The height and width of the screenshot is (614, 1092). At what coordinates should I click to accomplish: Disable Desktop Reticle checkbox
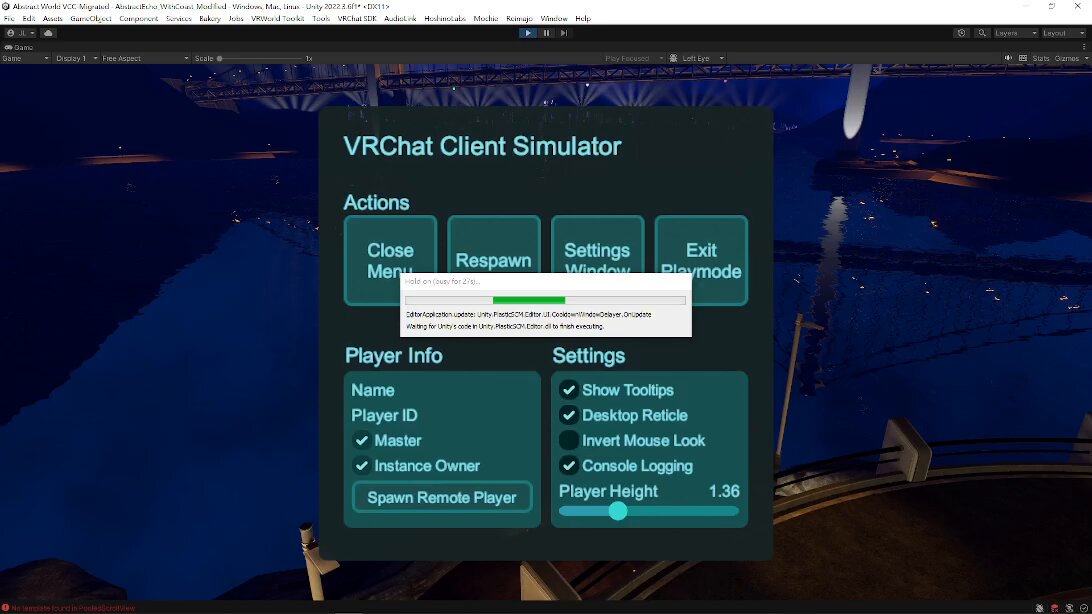[x=569, y=415]
